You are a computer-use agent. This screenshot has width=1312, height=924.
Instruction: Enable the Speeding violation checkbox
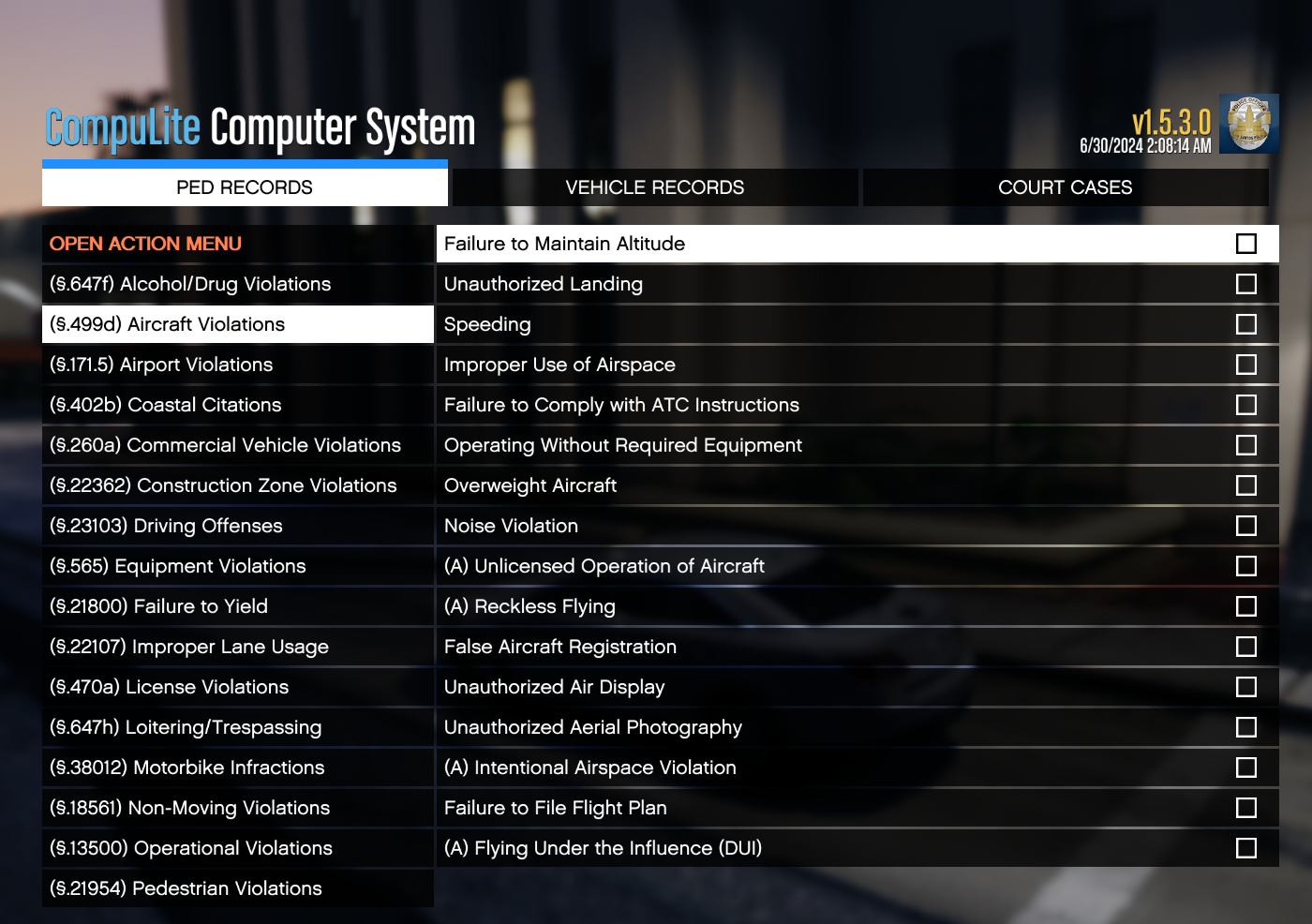(x=1245, y=324)
